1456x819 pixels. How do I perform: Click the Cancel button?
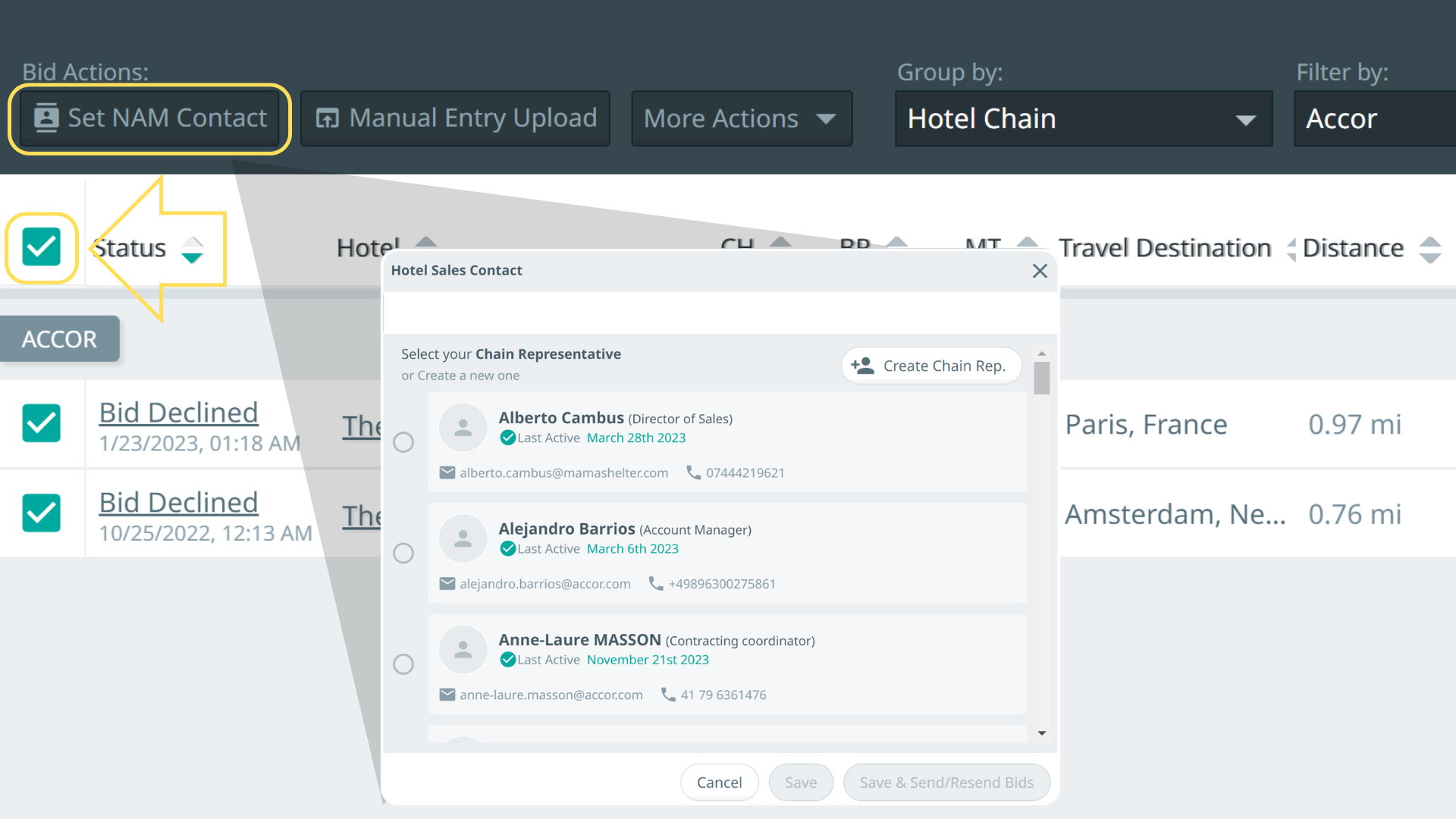pyautogui.click(x=719, y=782)
